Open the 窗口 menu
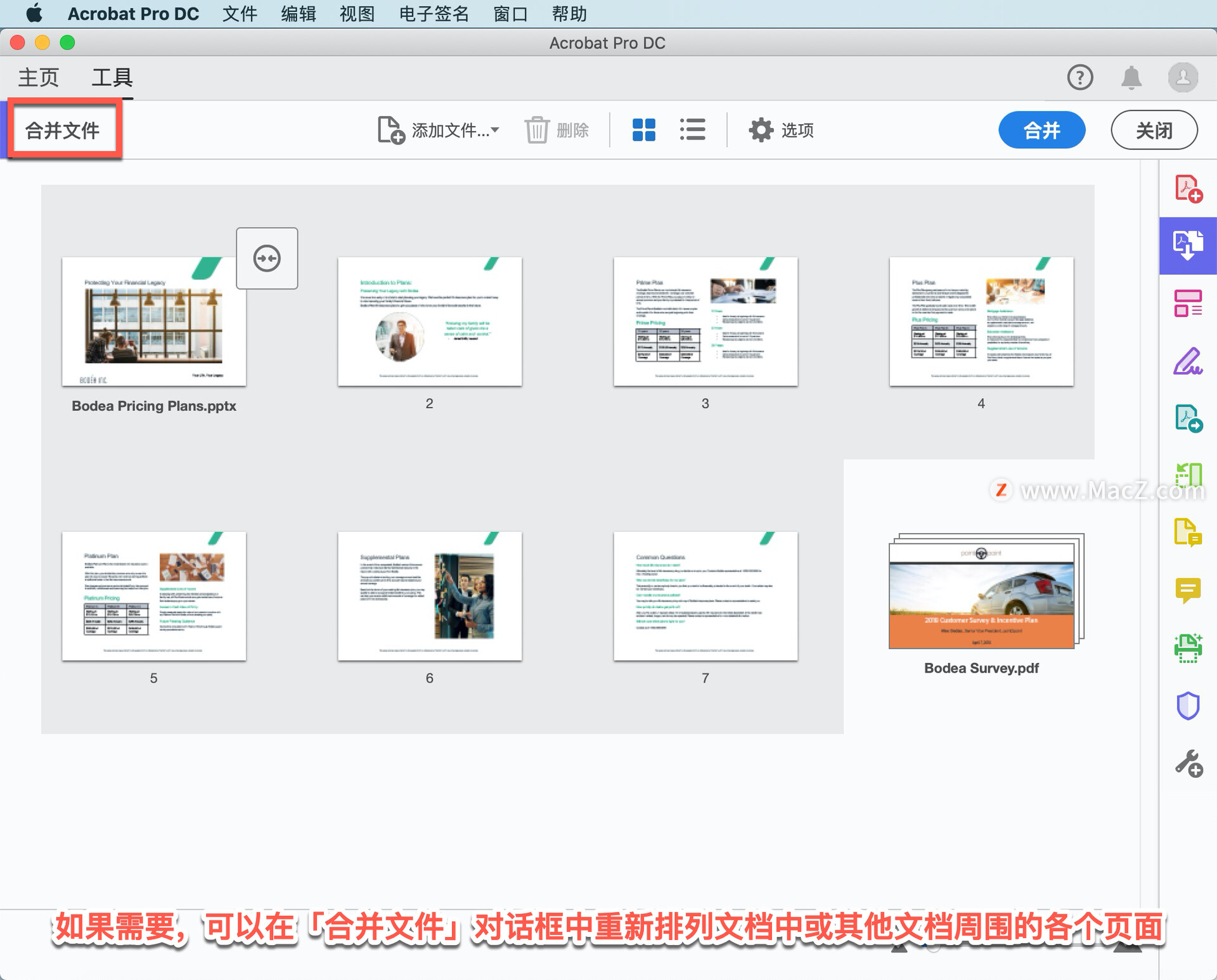This screenshot has width=1217, height=980. pyautogui.click(x=510, y=13)
